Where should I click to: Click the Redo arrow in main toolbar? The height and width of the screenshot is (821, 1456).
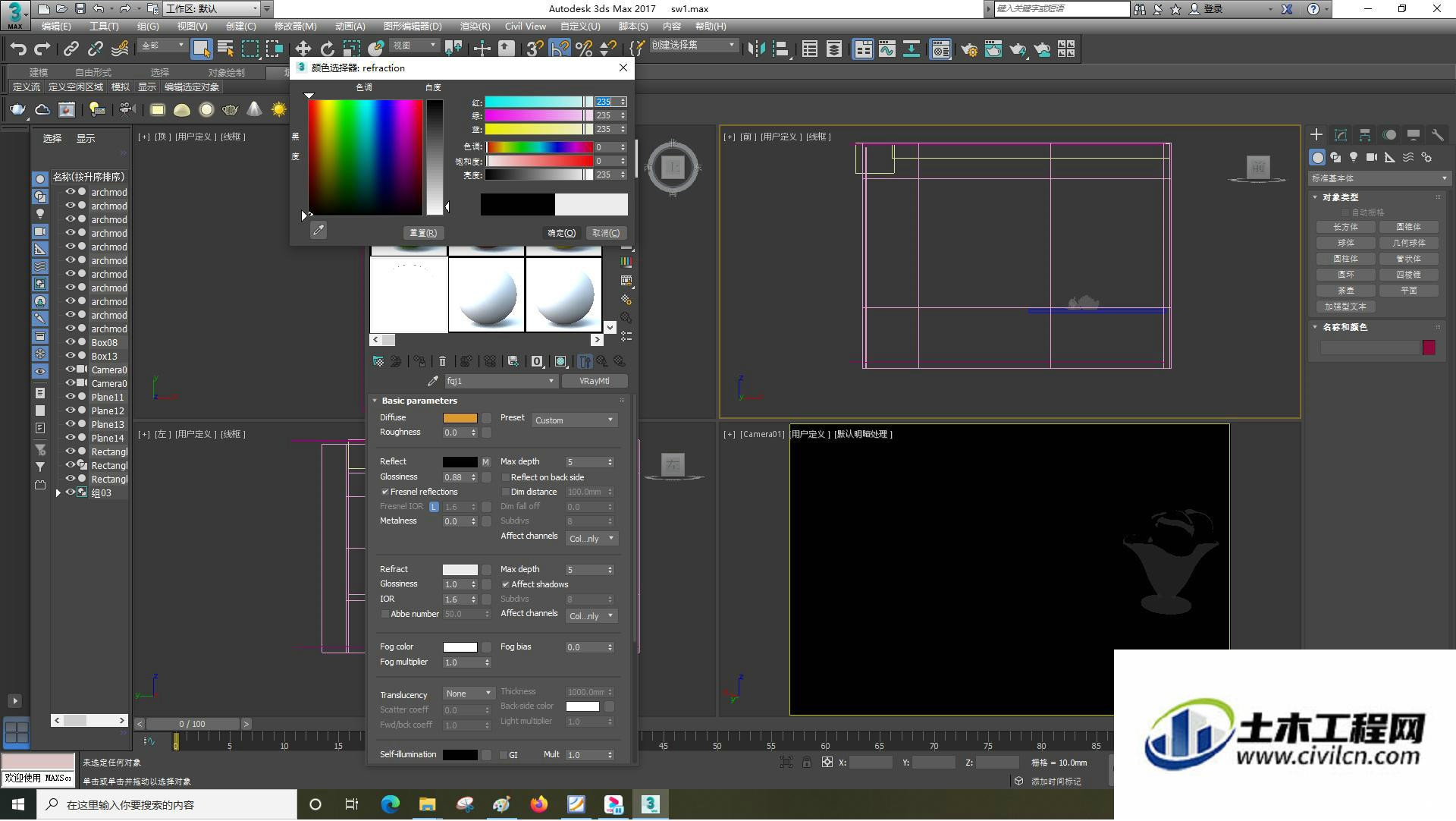[42, 49]
